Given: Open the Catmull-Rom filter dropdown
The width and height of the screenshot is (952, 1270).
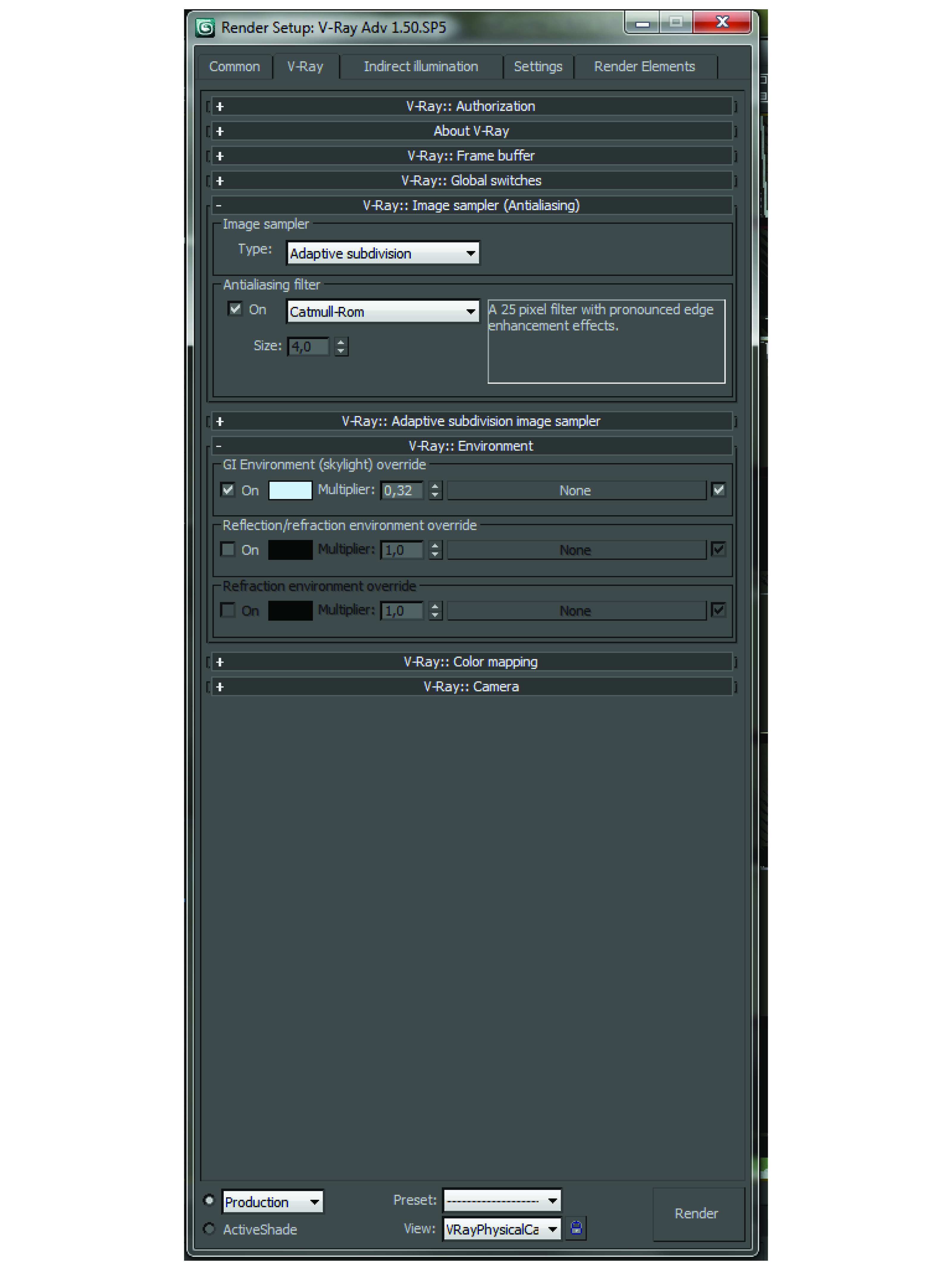Looking at the screenshot, I should [x=383, y=312].
